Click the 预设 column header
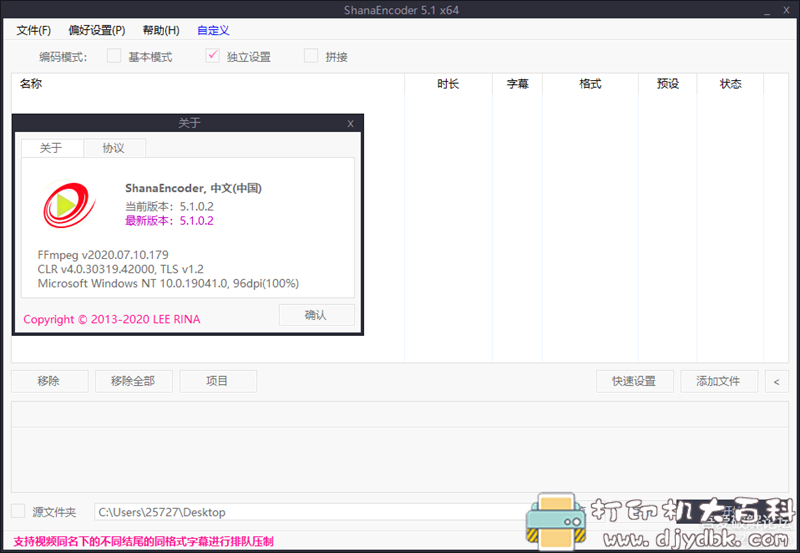 coord(667,84)
